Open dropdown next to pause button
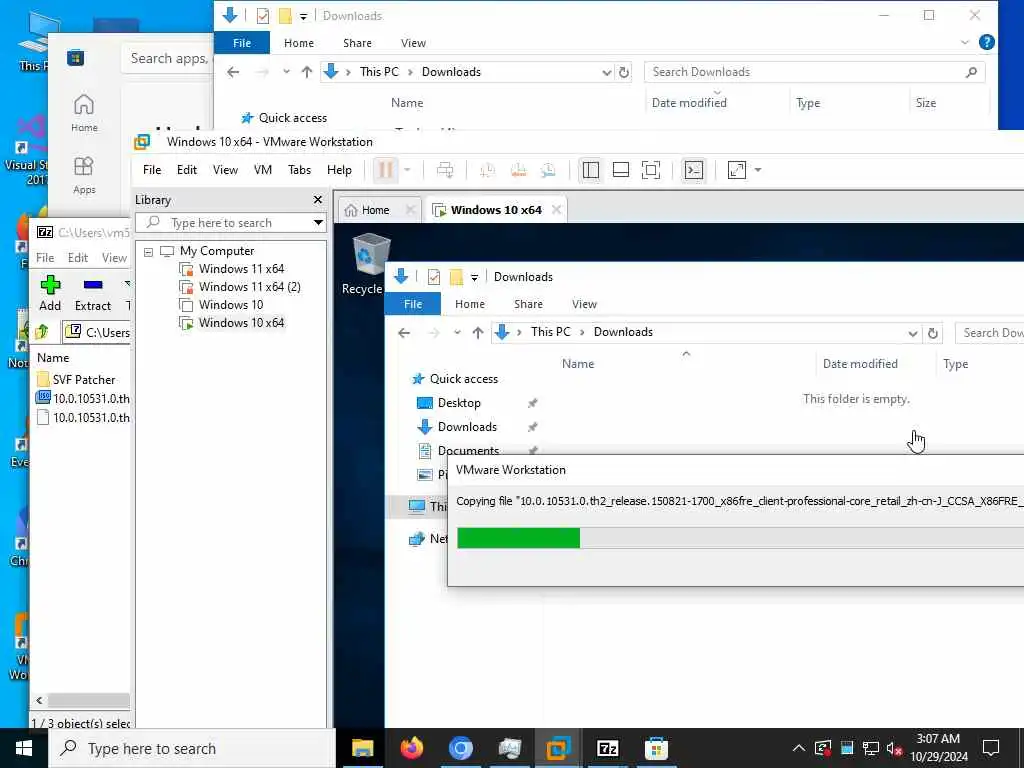This screenshot has height=768, width=1024. [408, 170]
